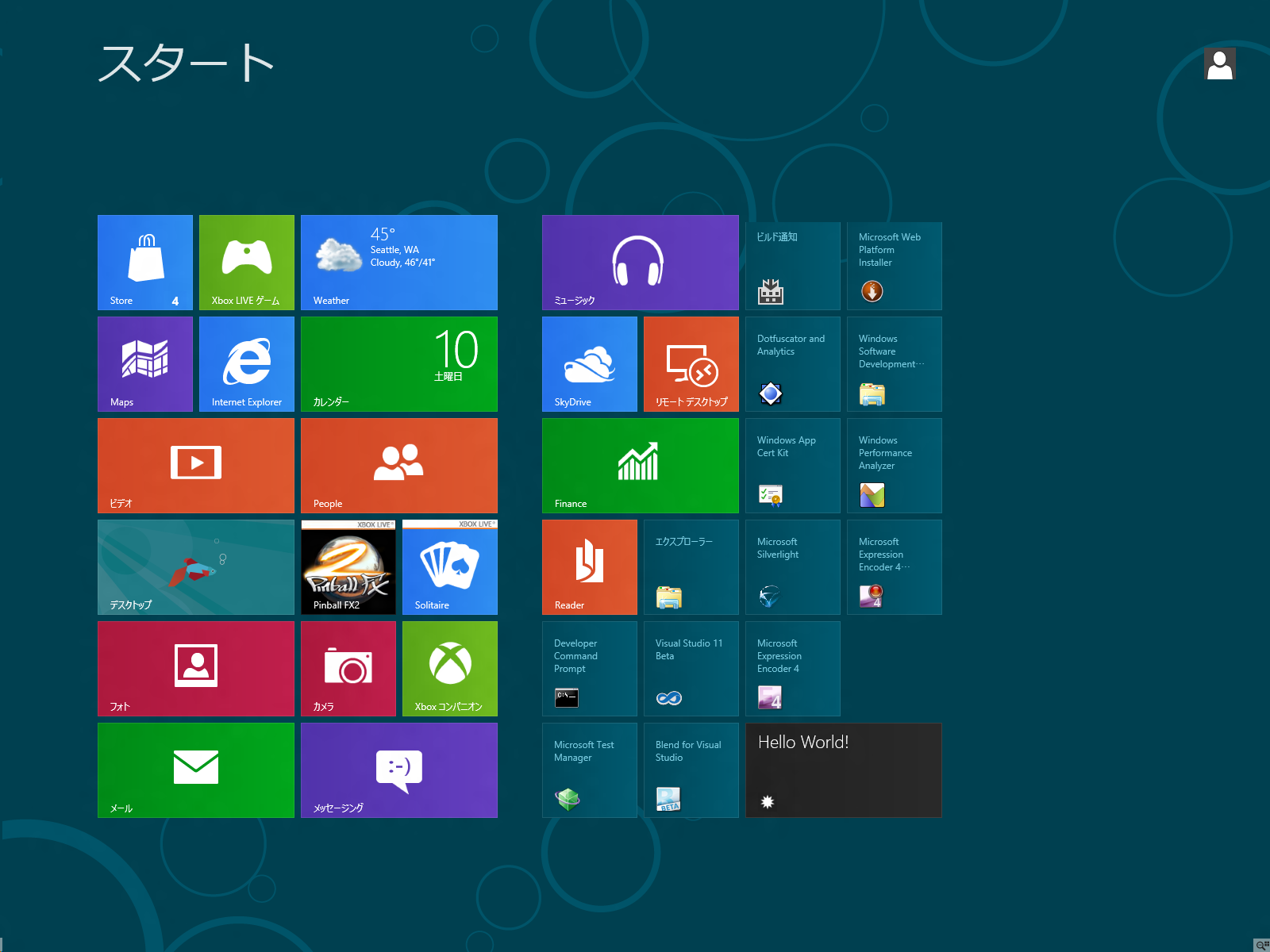Open the ミュージック music tile

(641, 263)
